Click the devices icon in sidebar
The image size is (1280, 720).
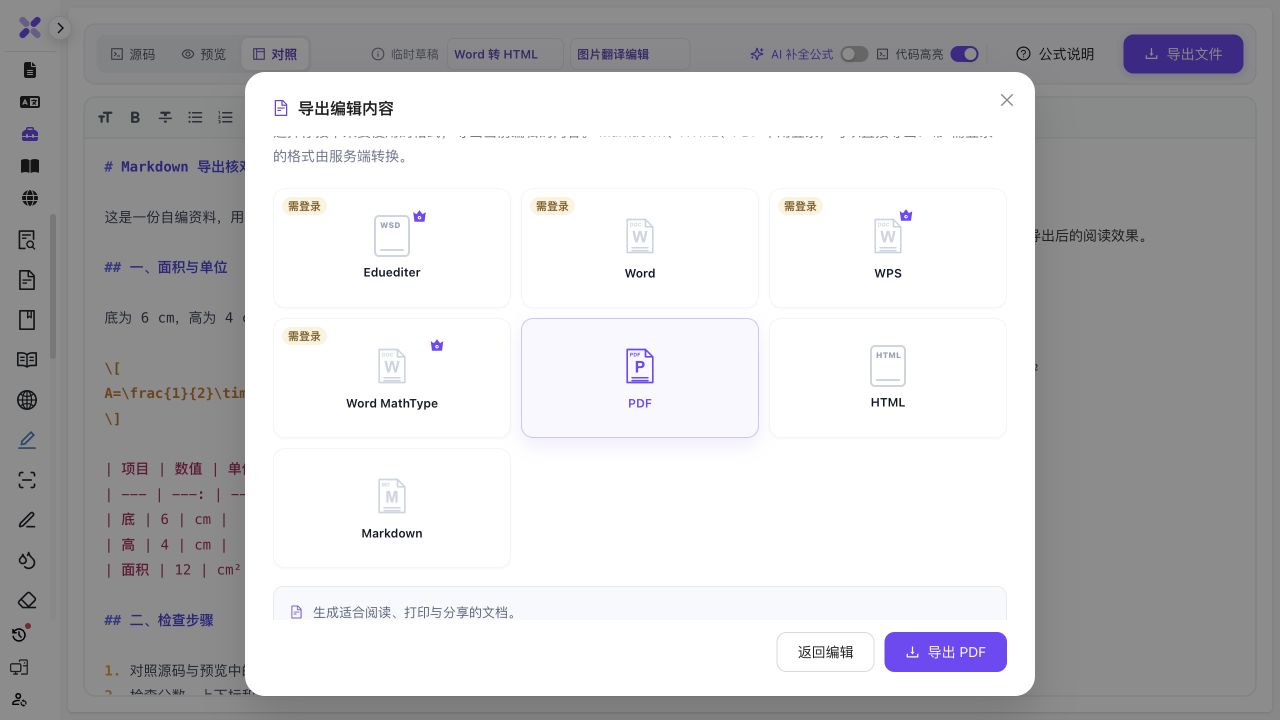[x=19, y=667]
